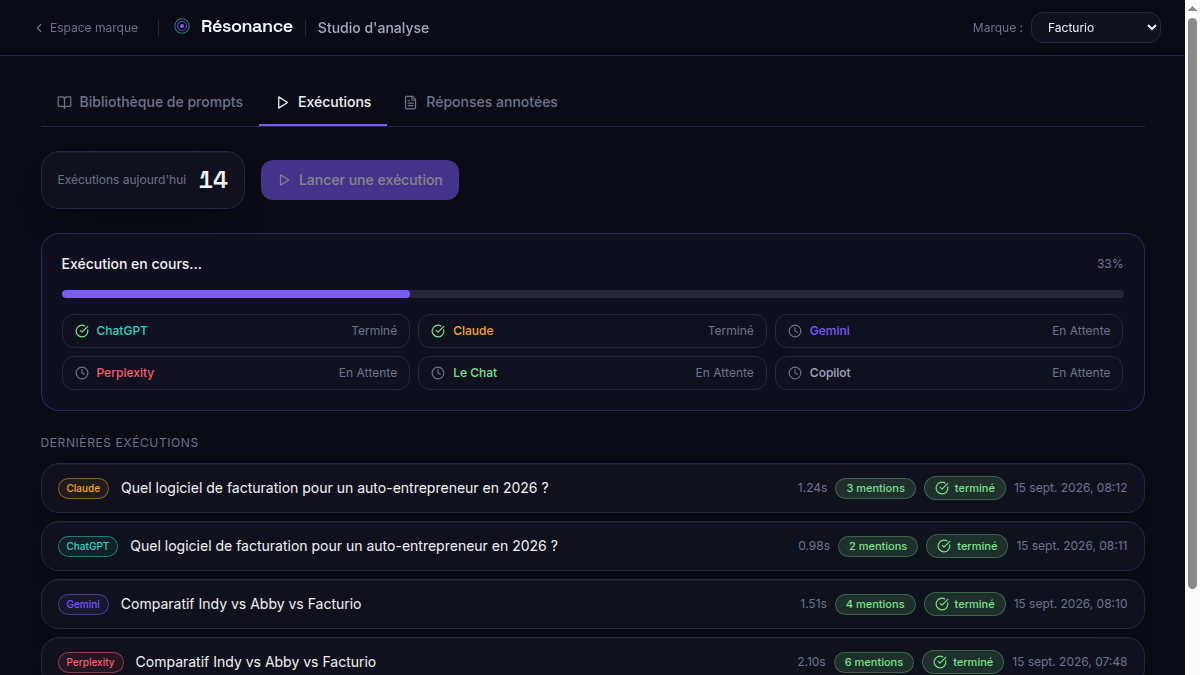The image size is (1200, 675).
Task: Open the Réponses annotées tab
Action: tap(481, 102)
